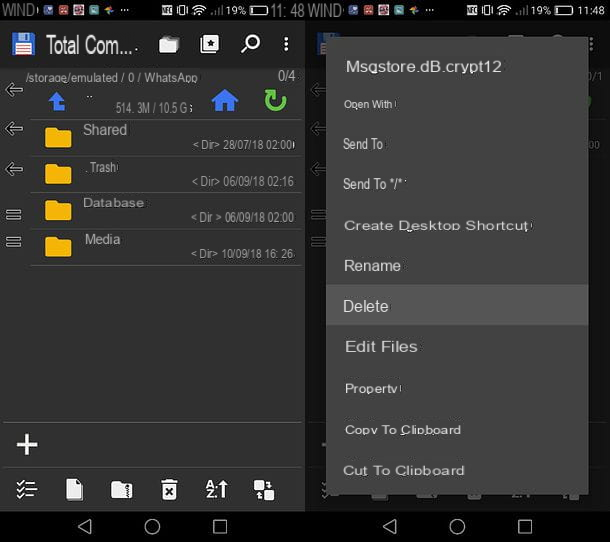The image size is (610, 542).
Task: Tap the A-Z sort icon
Action: click(217, 489)
